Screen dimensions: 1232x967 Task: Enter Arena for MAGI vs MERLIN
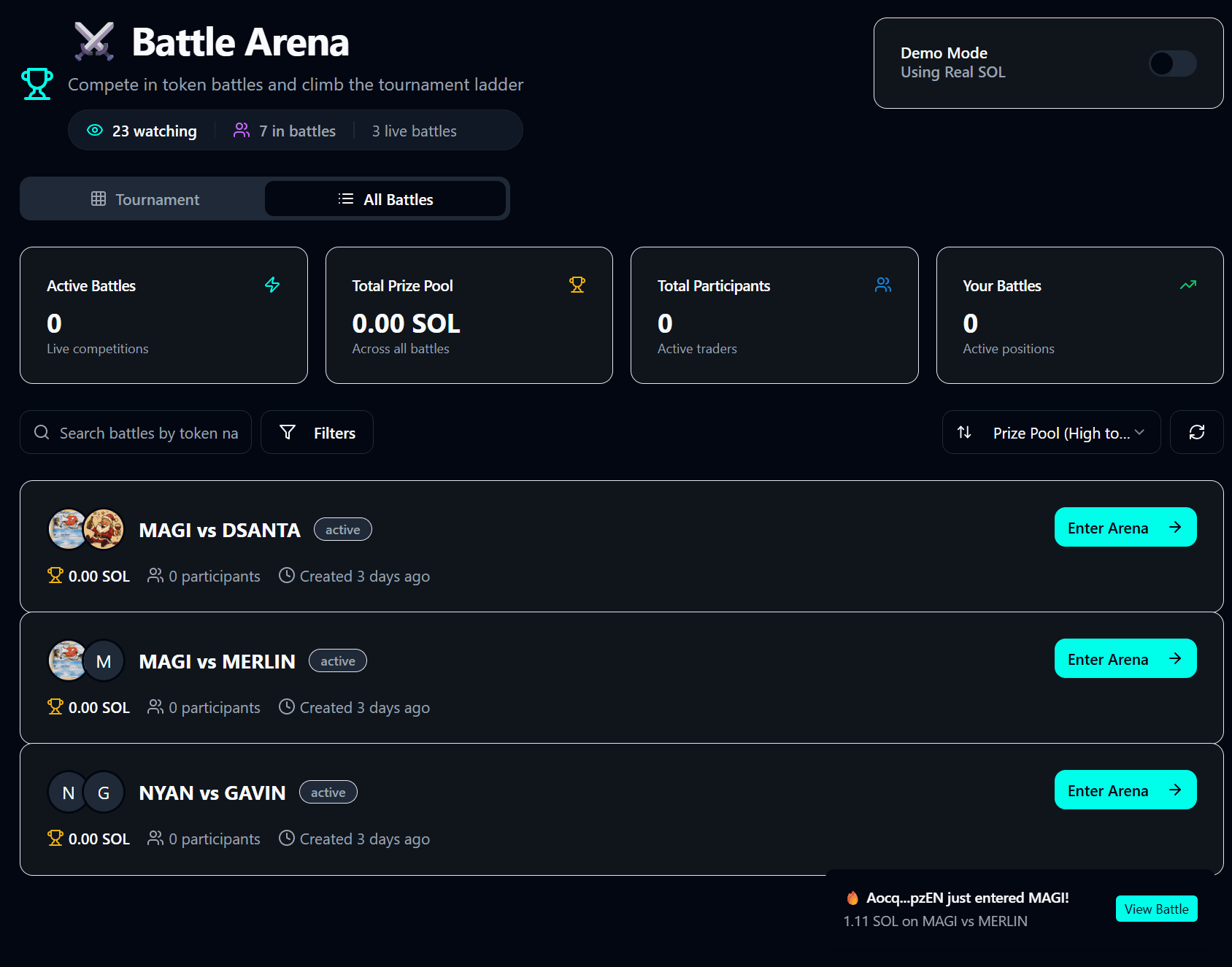[1125, 658]
